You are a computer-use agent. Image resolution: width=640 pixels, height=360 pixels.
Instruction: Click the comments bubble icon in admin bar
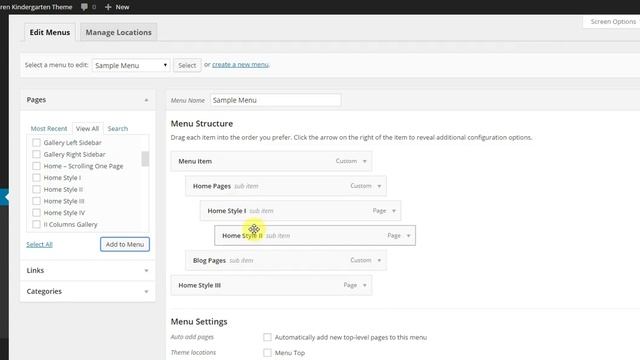point(84,7)
